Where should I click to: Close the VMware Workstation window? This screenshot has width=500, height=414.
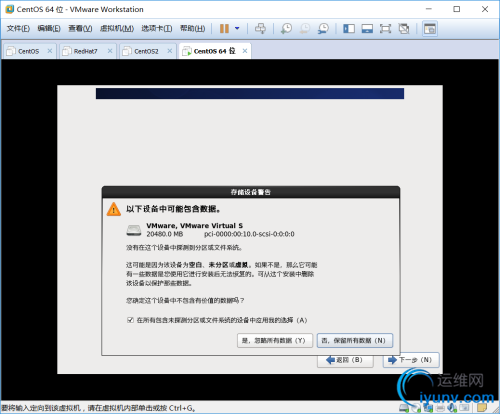(x=485, y=9)
